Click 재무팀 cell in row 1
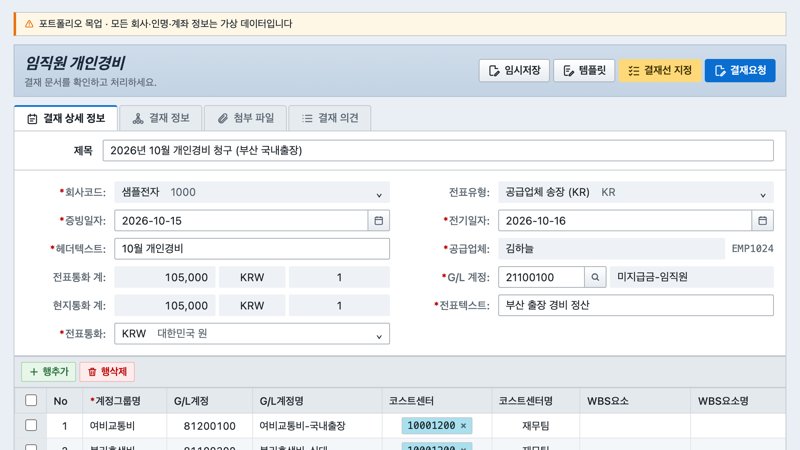 (x=536, y=426)
